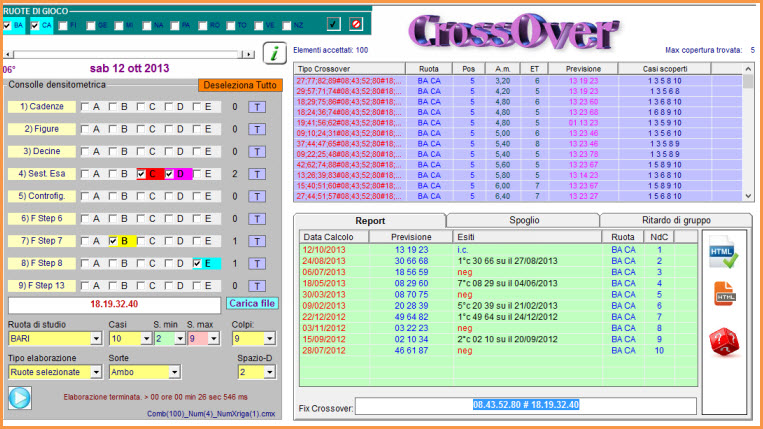Switch to the Spoglio tab

pyautogui.click(x=524, y=220)
